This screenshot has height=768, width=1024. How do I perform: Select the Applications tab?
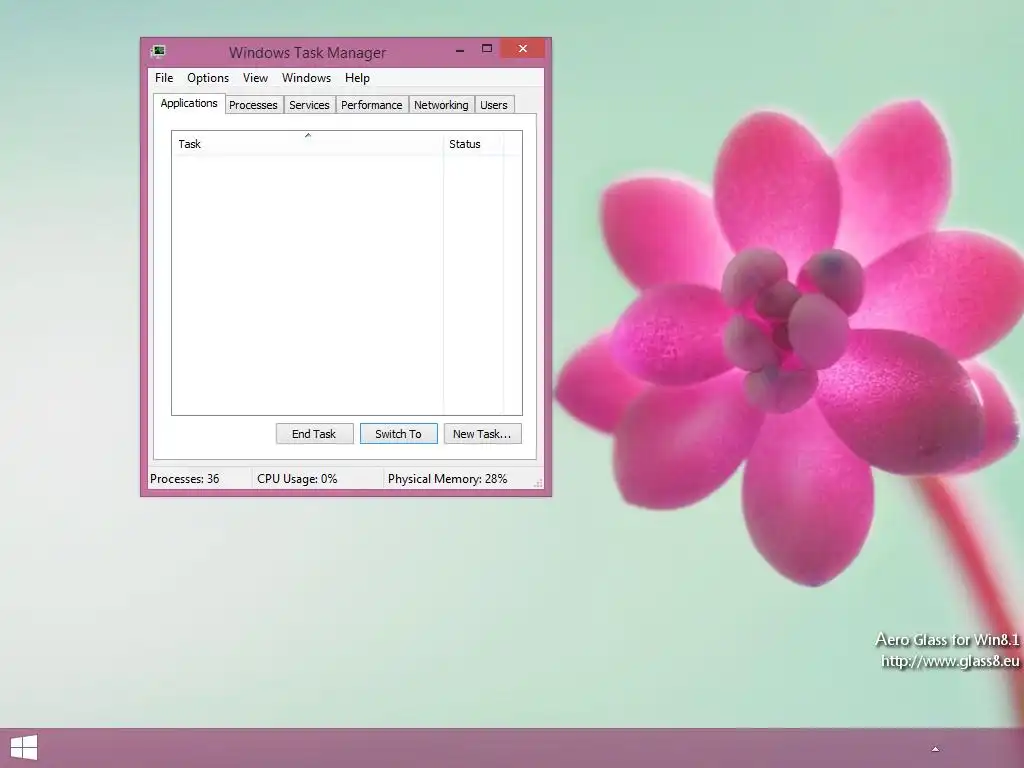tap(189, 103)
